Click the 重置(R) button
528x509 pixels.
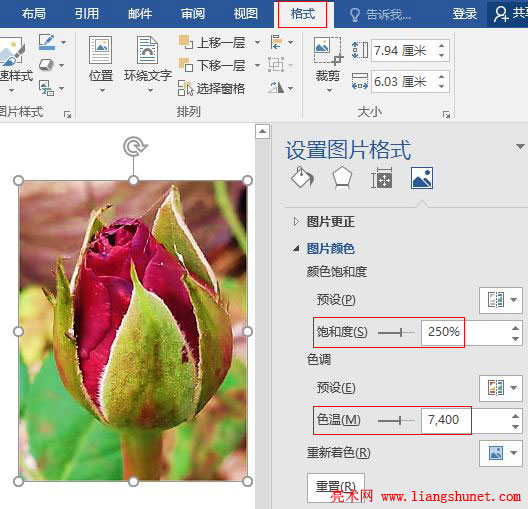click(x=336, y=487)
